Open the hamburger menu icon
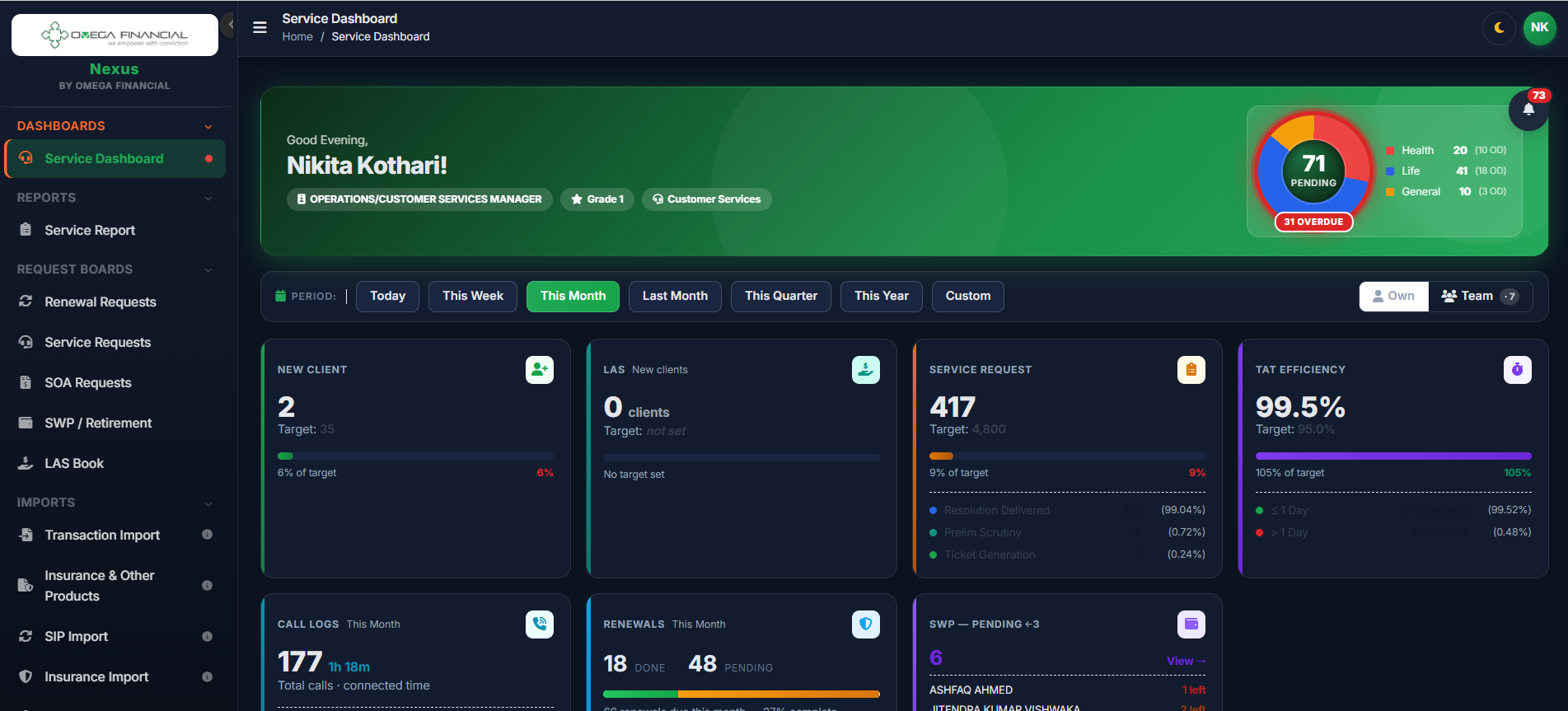Image resolution: width=1568 pixels, height=711 pixels. [x=260, y=27]
